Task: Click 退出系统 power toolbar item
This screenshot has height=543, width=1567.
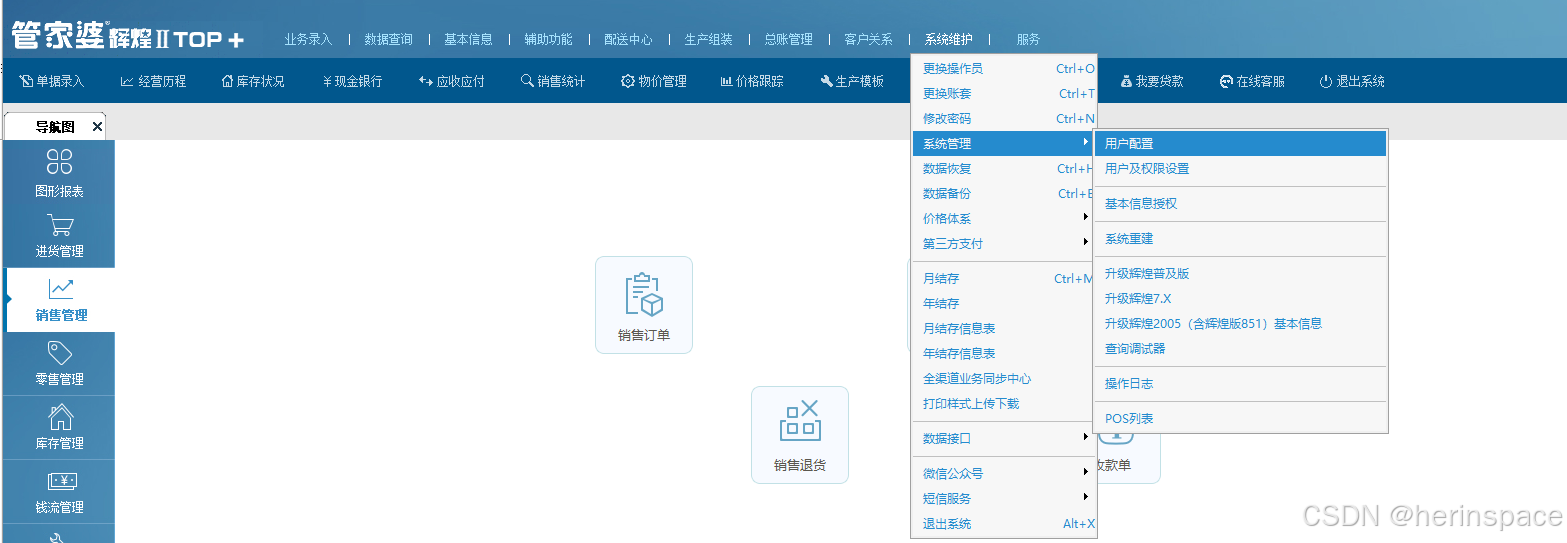Action: click(x=1352, y=81)
